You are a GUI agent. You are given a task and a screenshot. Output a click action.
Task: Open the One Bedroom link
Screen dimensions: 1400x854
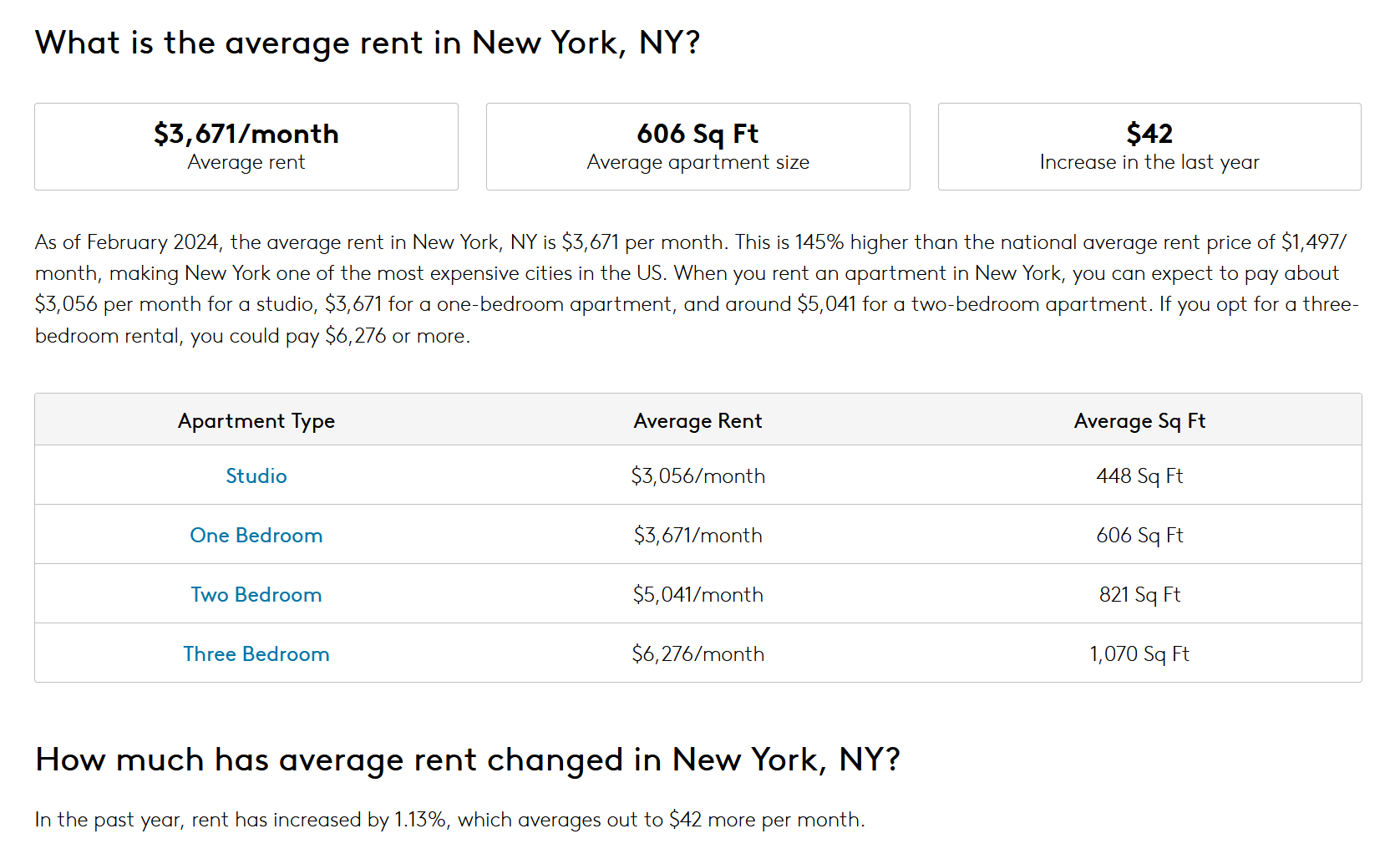[x=256, y=536]
